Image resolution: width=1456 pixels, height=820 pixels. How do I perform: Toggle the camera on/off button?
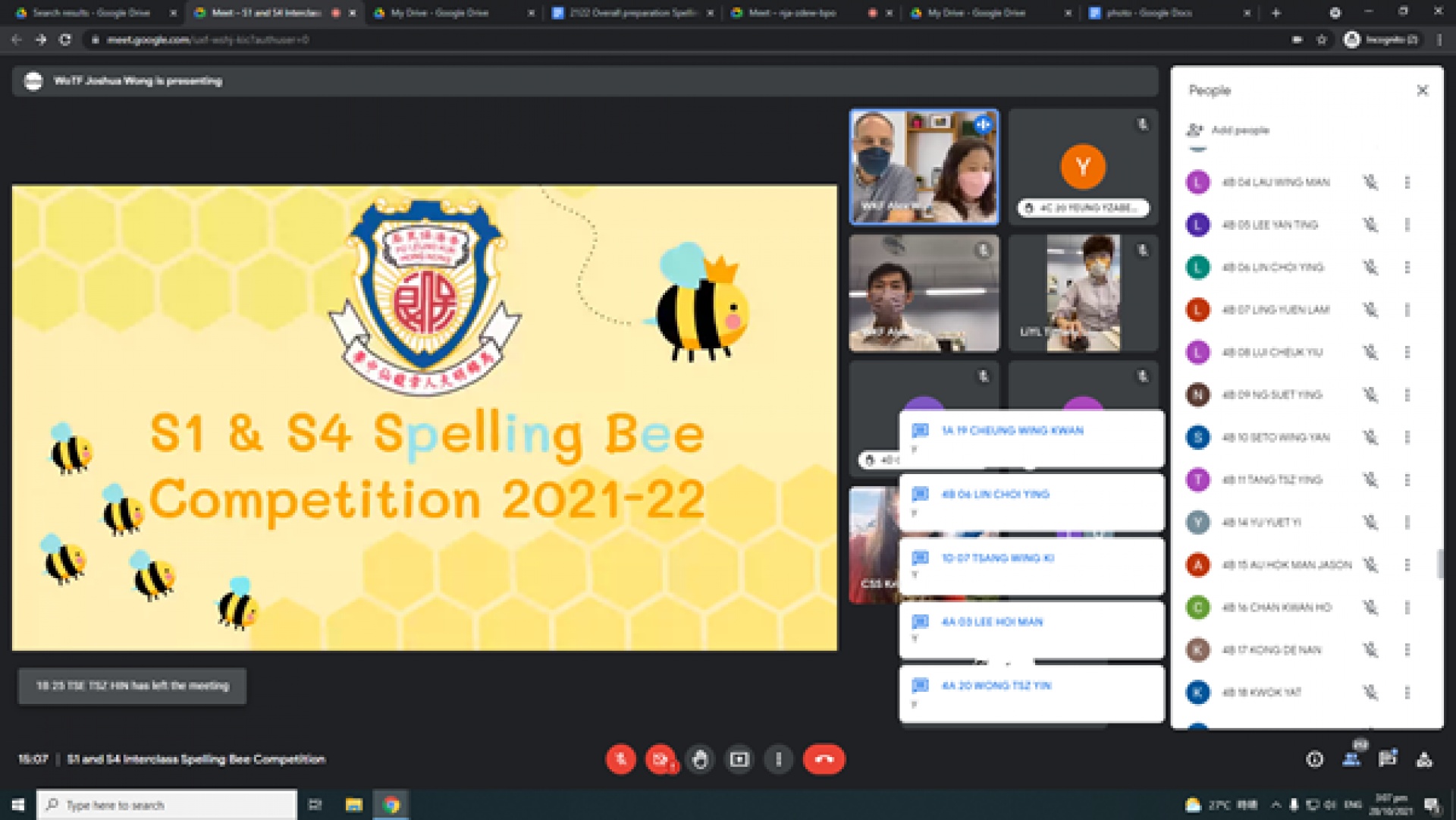tap(661, 759)
